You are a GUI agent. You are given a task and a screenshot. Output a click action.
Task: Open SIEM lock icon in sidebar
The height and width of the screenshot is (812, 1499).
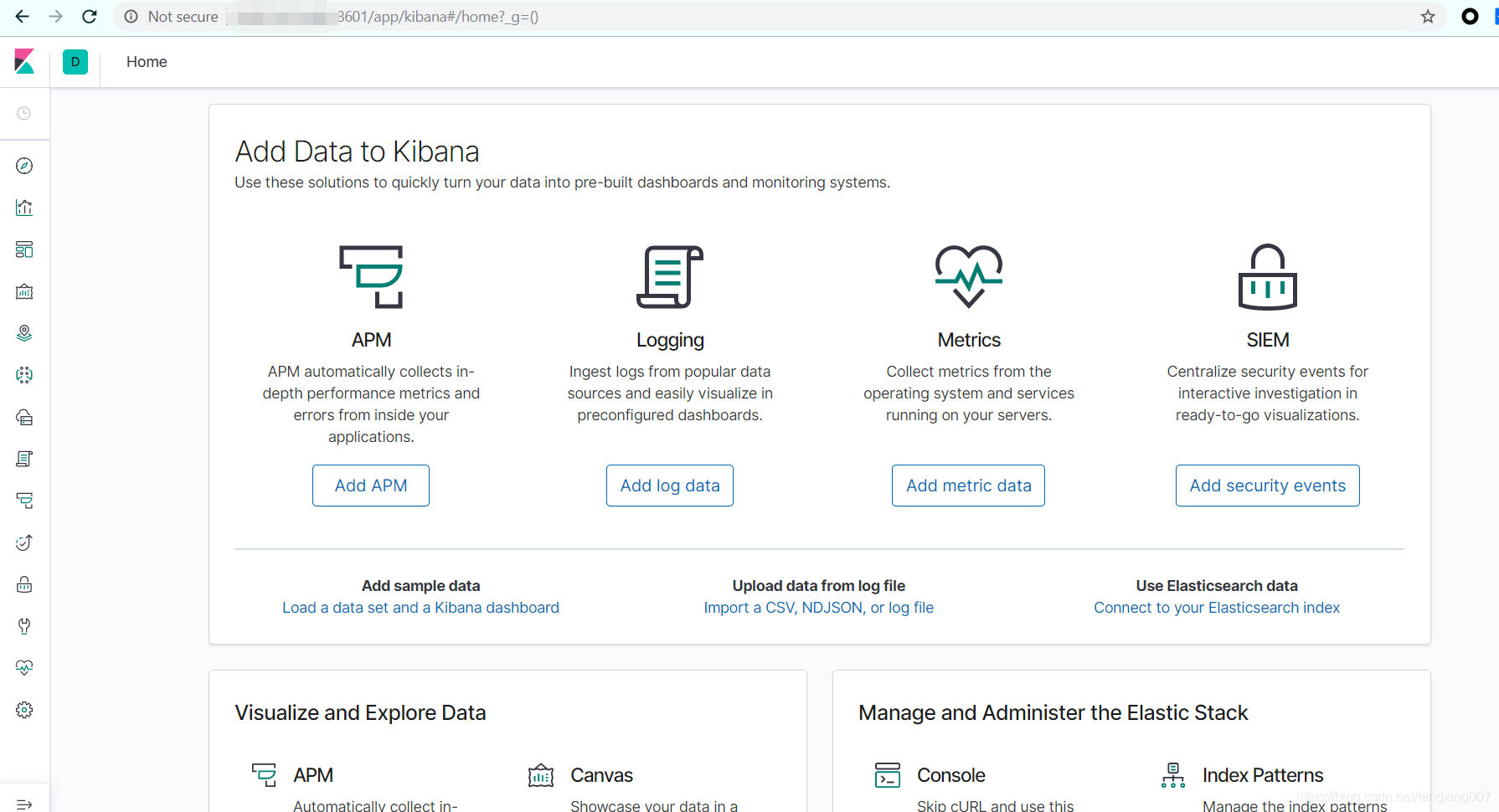coord(24,584)
